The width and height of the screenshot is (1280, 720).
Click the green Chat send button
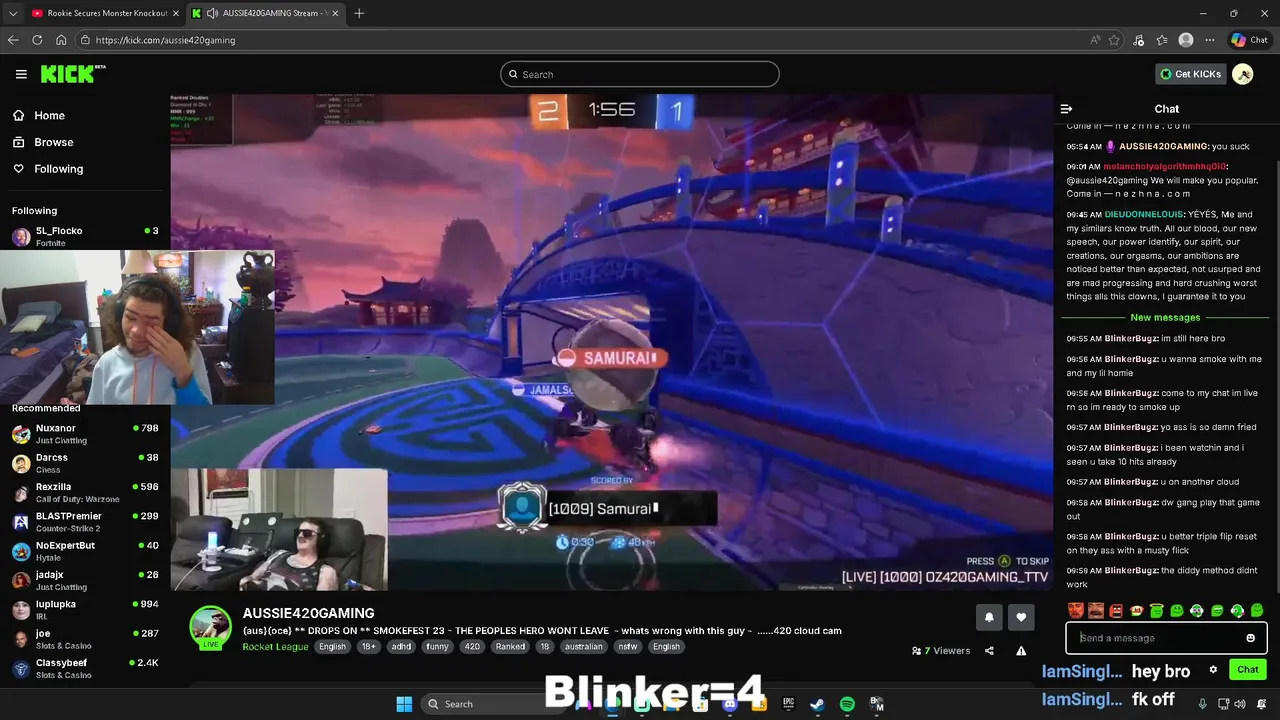1247,670
